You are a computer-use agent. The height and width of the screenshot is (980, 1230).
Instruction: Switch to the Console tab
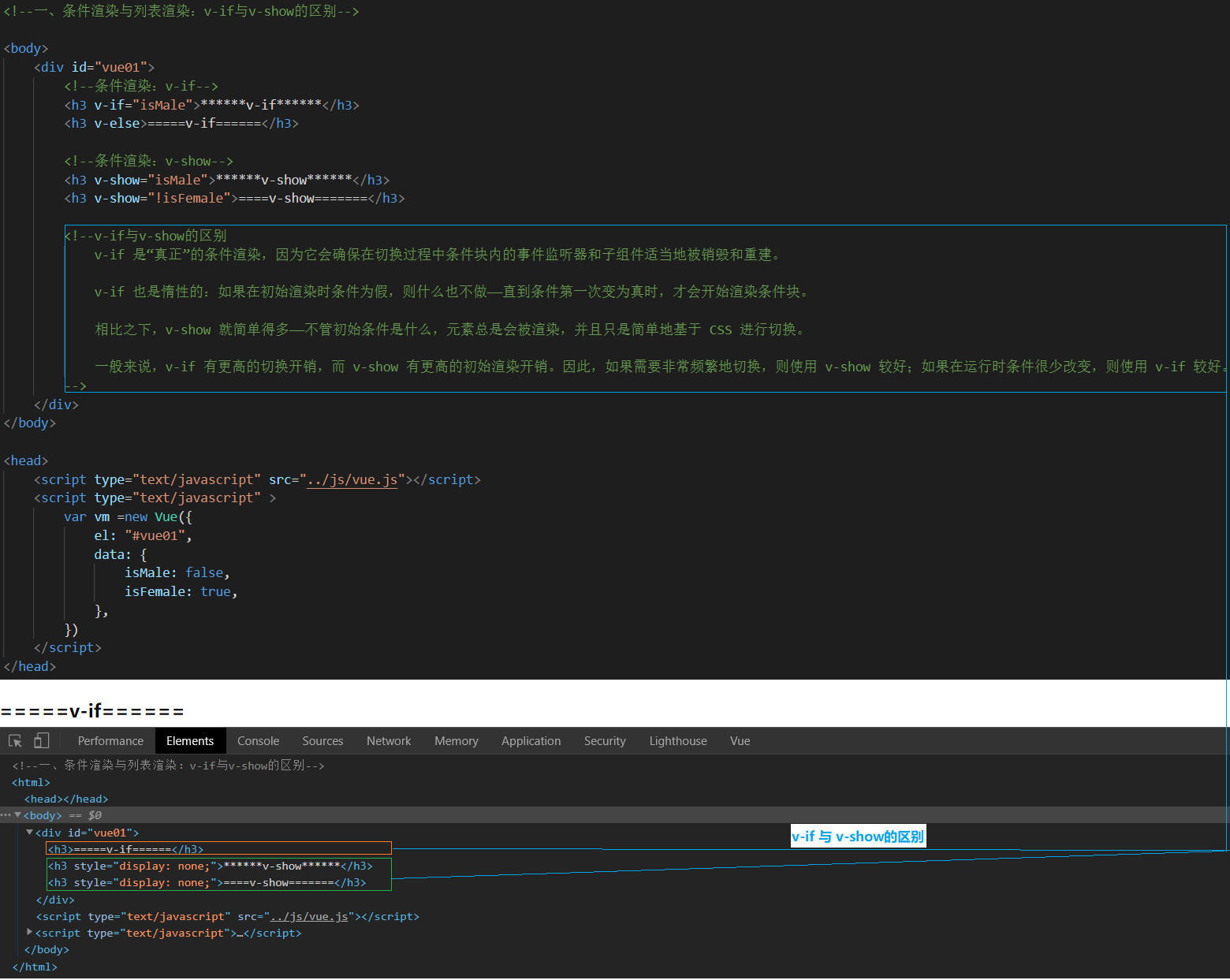click(258, 741)
